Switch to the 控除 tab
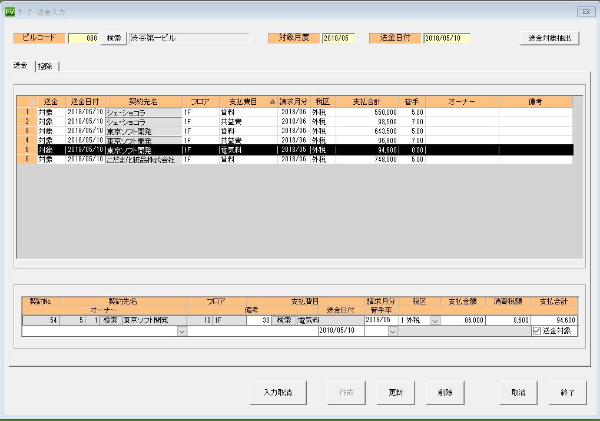The width and height of the screenshot is (600, 421). tap(46, 67)
